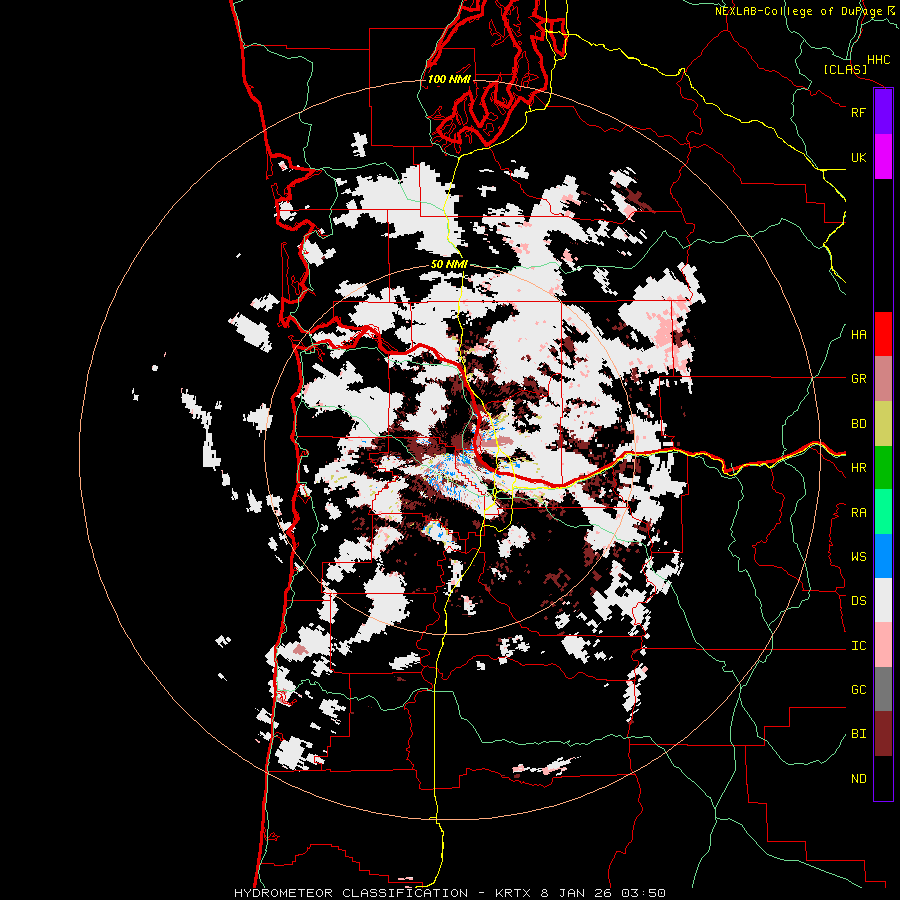Click the WS legend label

point(858,557)
